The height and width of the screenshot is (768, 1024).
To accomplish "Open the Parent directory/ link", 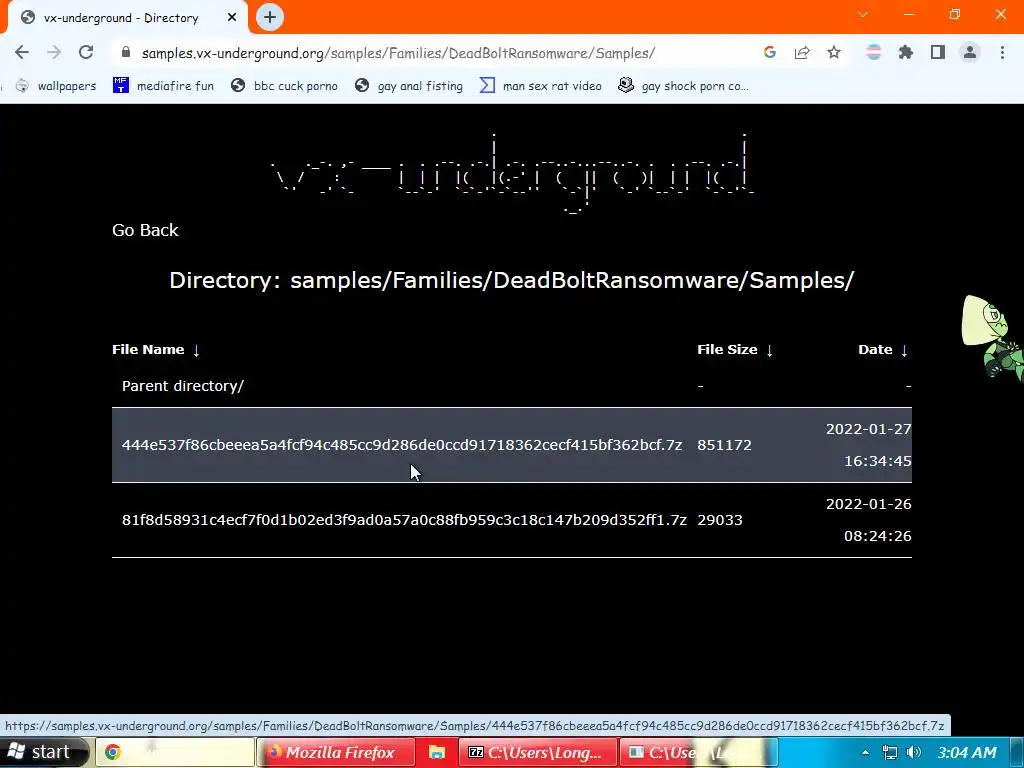I will 183,386.
